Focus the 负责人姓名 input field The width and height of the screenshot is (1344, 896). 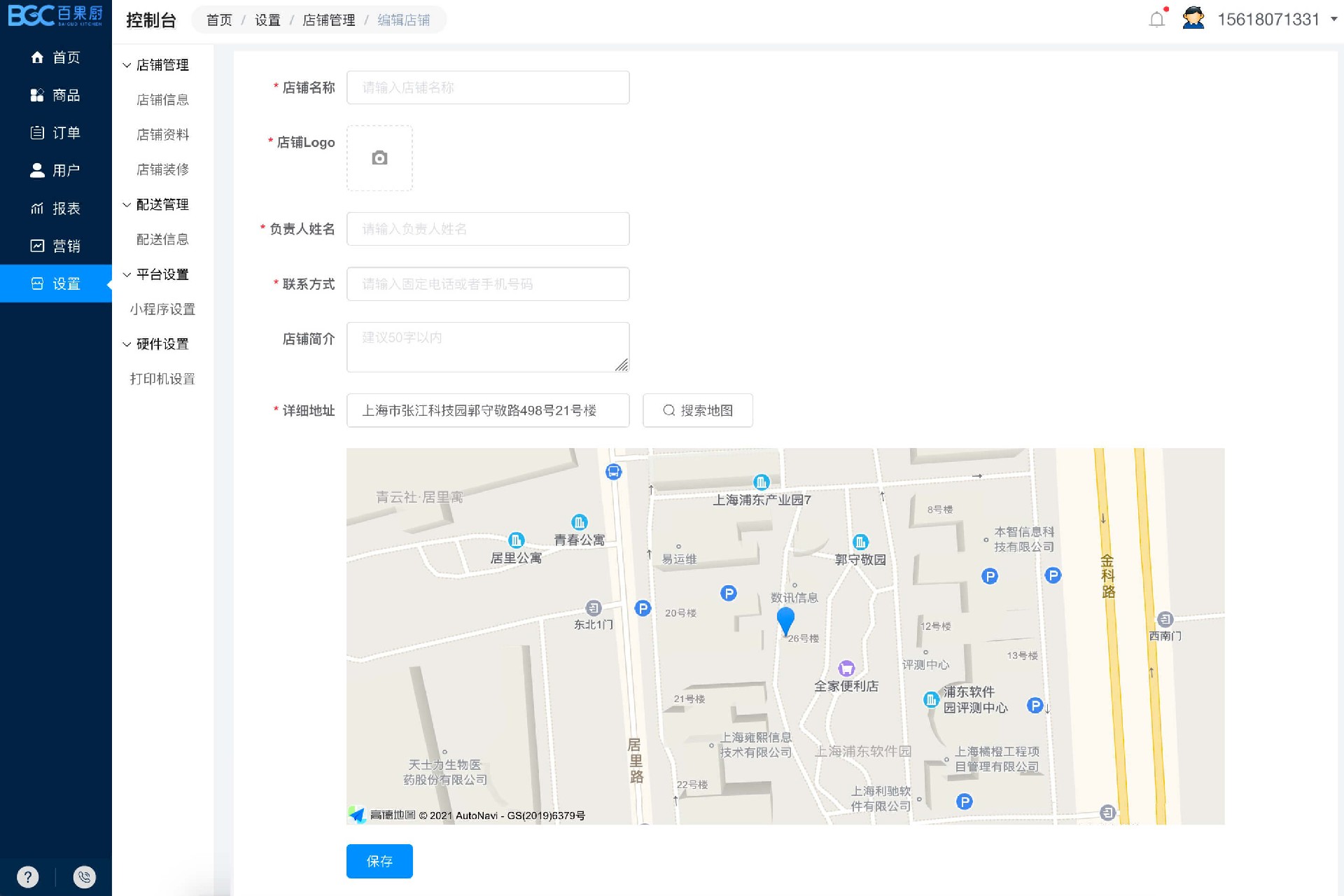[488, 229]
